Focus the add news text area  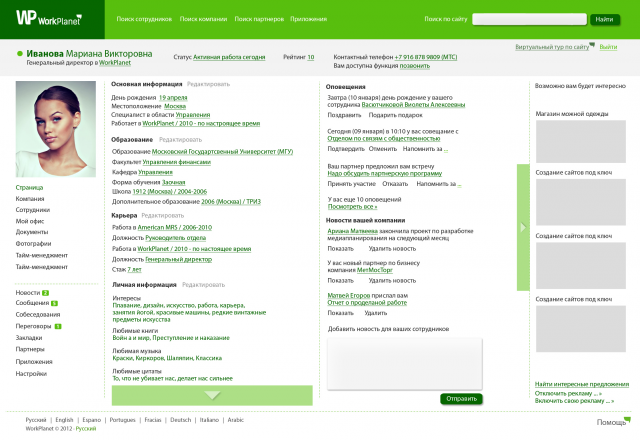[405, 363]
